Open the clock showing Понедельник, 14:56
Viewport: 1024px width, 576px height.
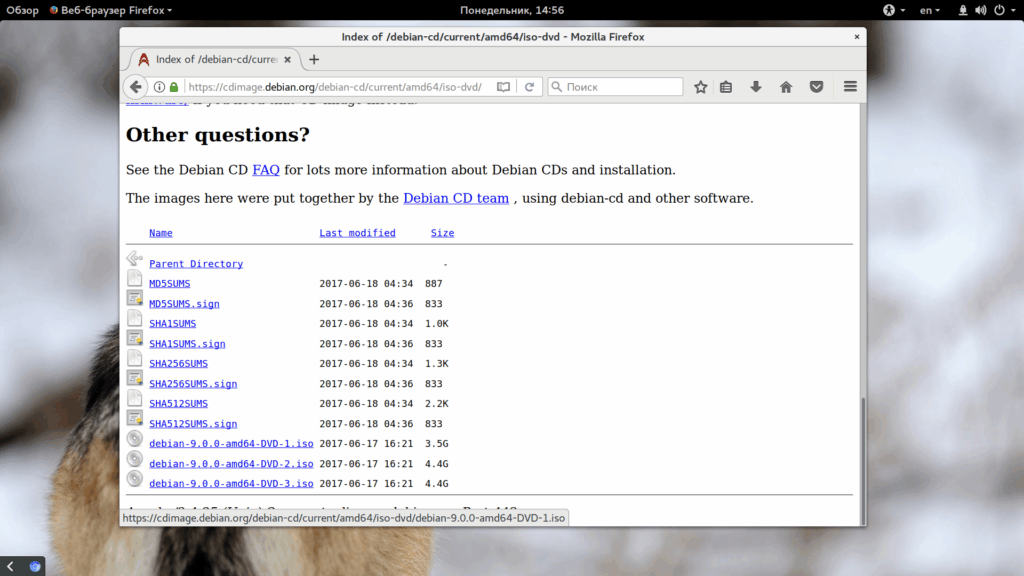pos(512,10)
